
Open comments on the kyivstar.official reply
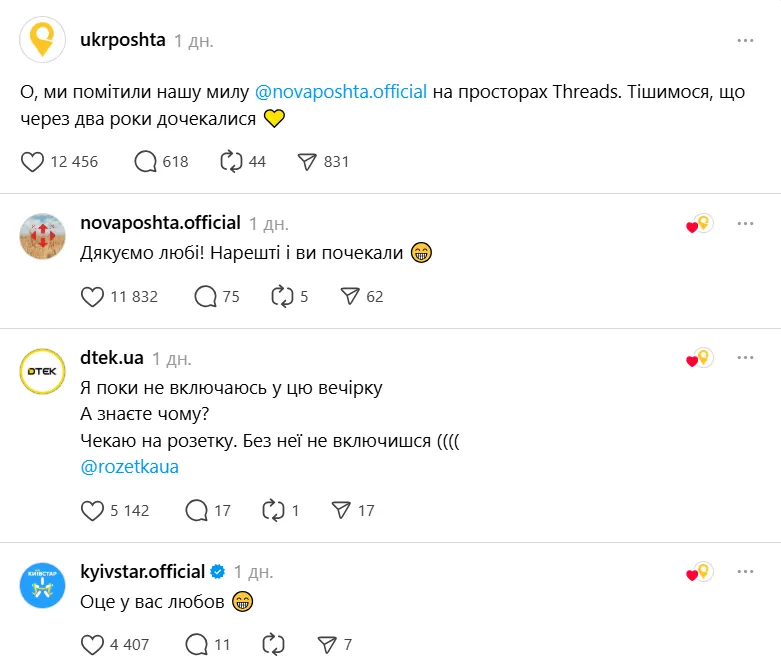[197, 645]
